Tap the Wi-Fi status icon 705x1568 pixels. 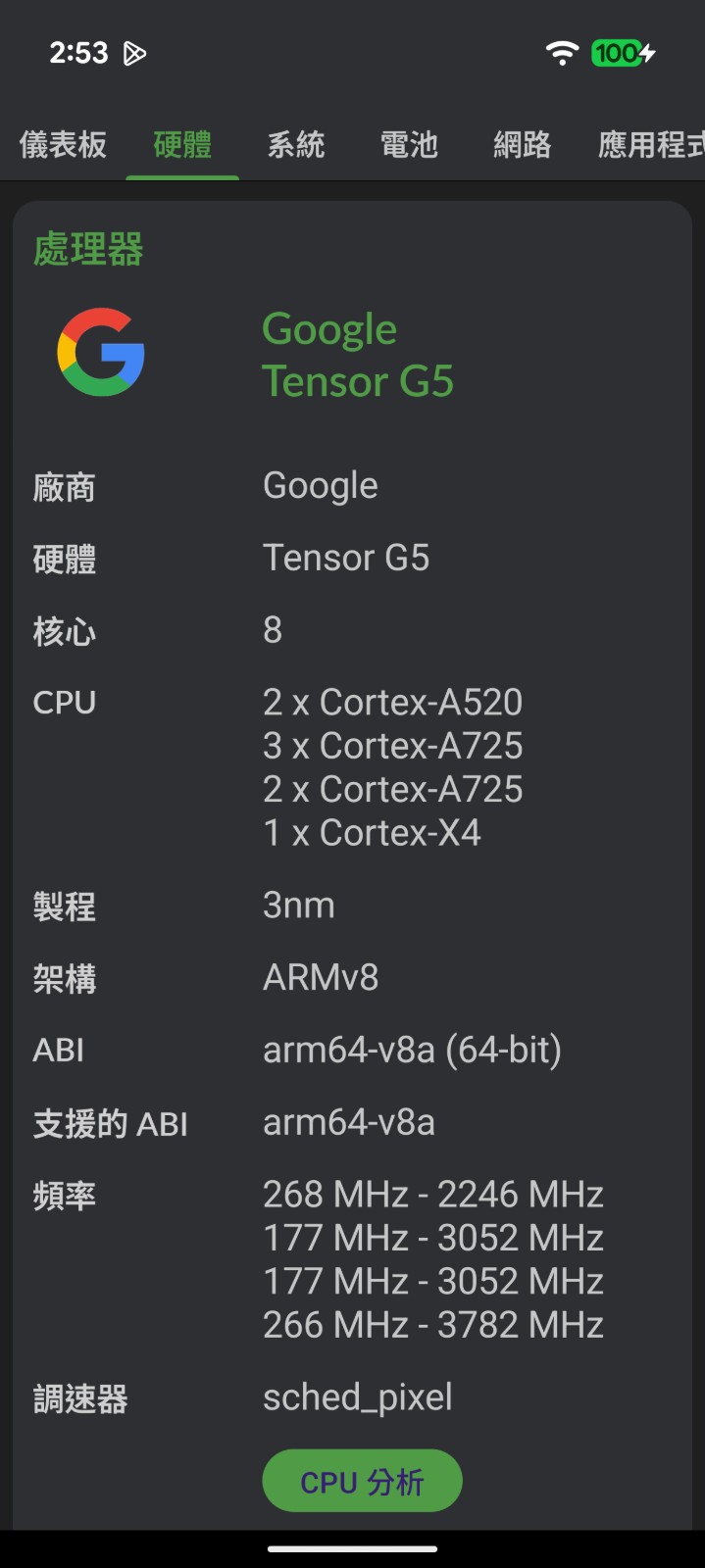pos(562,53)
